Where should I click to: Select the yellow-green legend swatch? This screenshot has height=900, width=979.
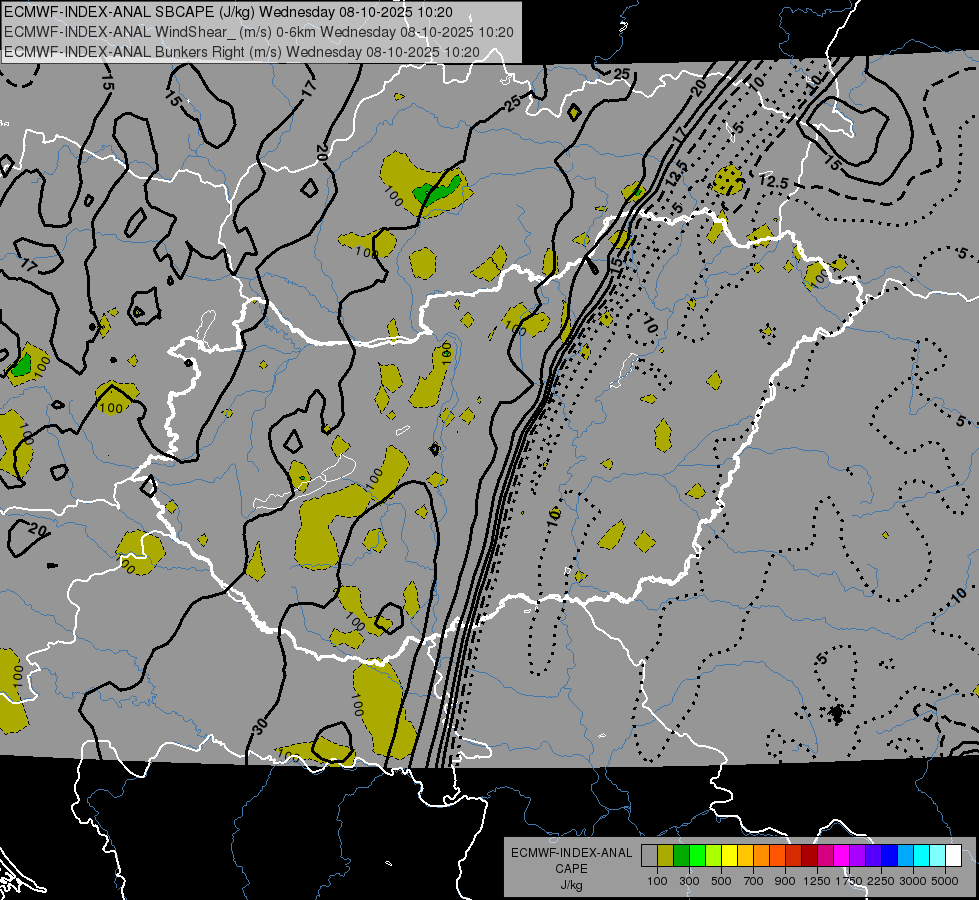coord(714,855)
